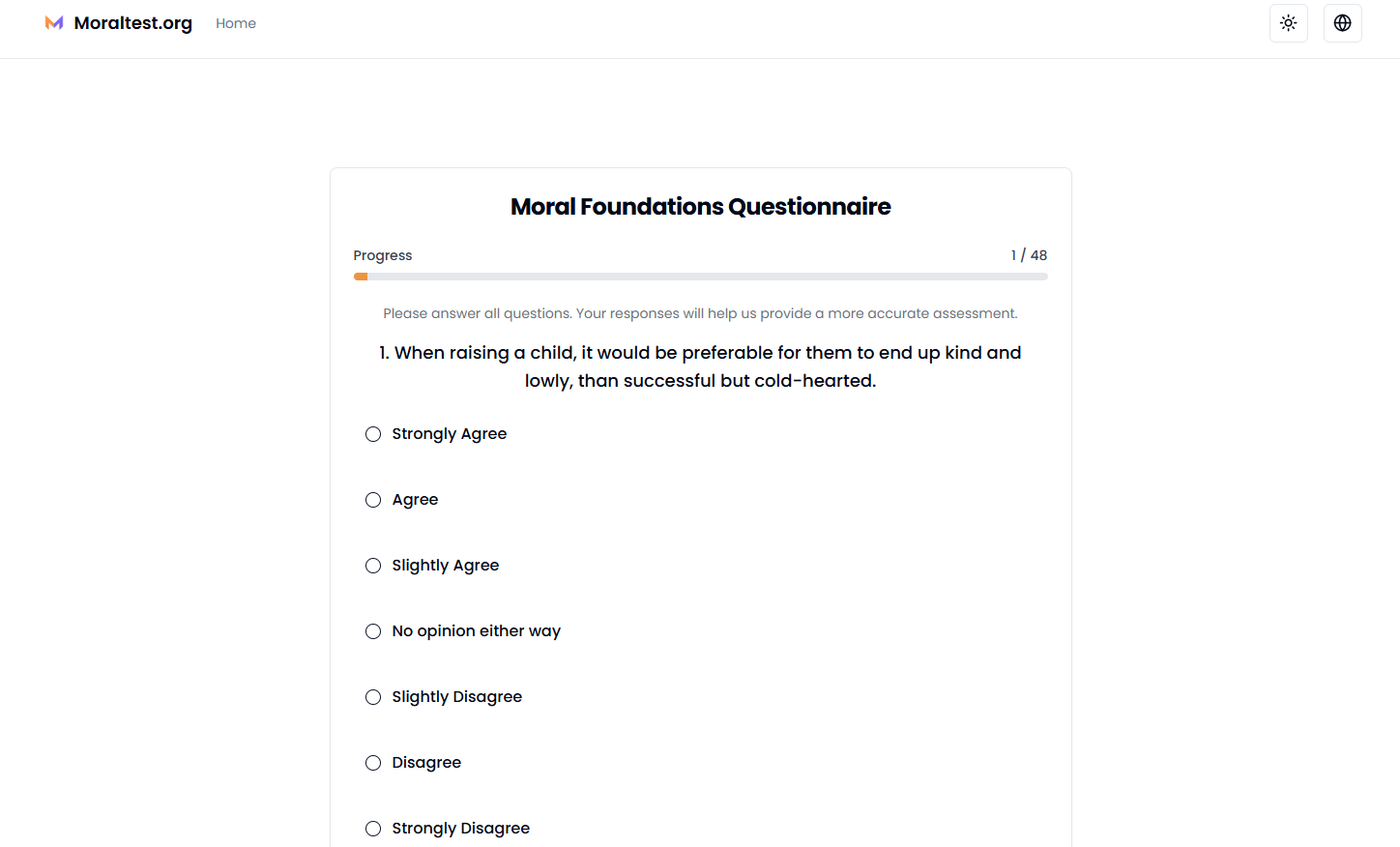Screen dimensions: 1400x847
Task: Choose the Agree radio button
Action: coord(373,500)
